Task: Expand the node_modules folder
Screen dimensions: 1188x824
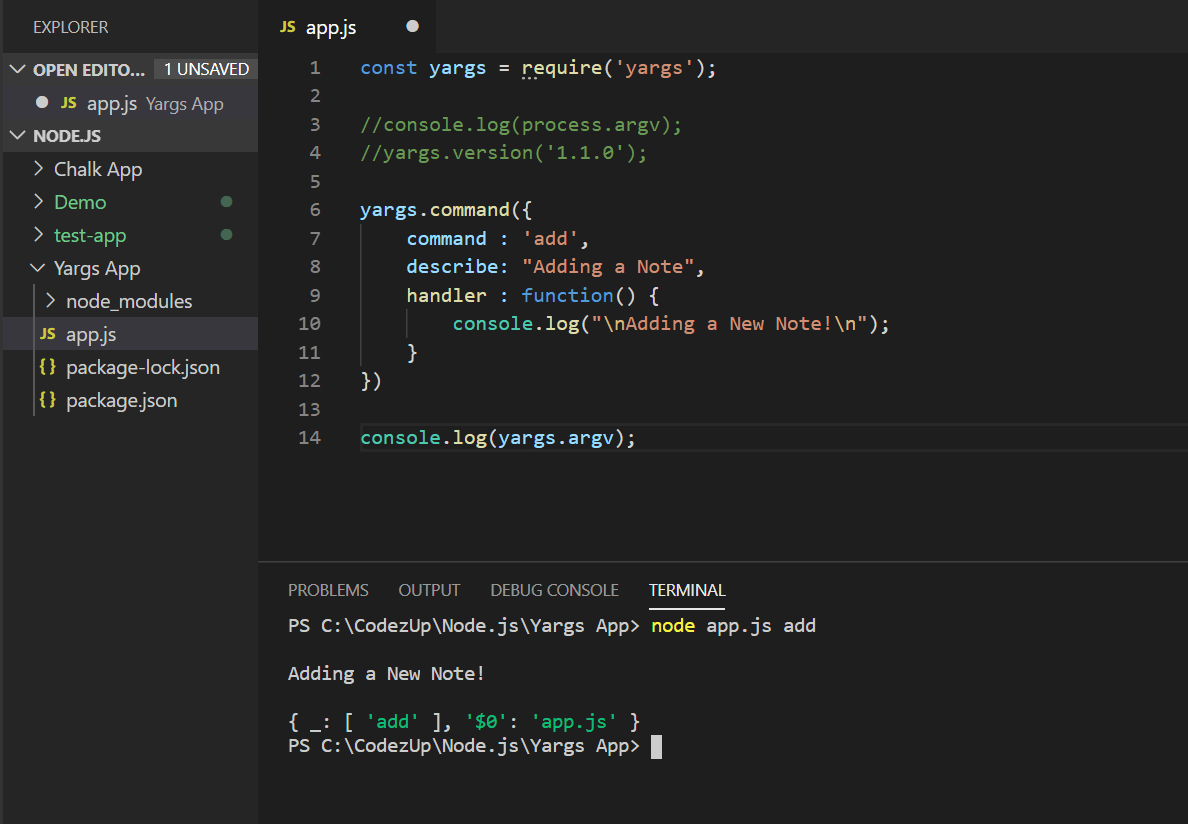Action: tap(48, 300)
